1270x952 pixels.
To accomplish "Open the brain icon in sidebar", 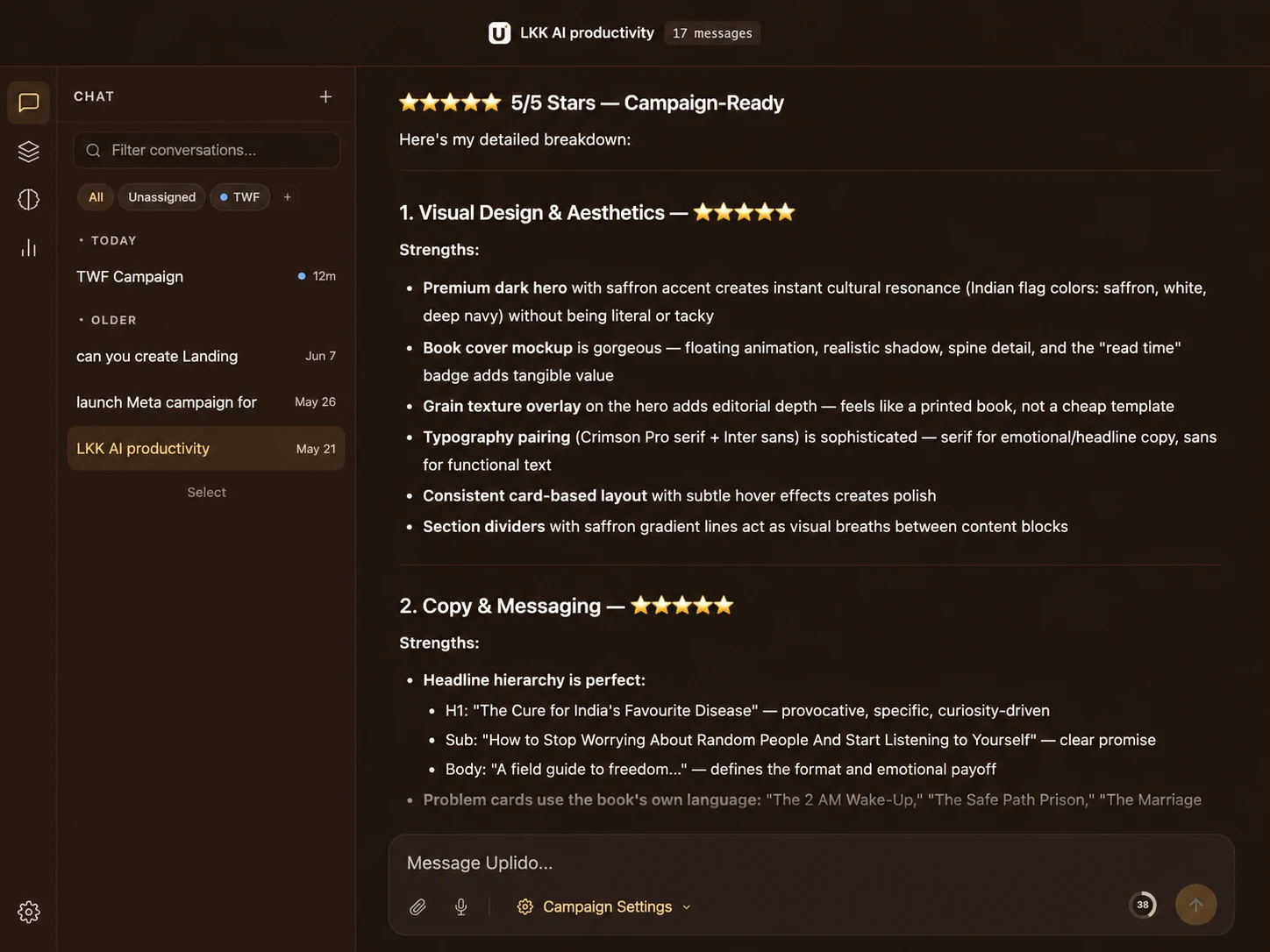I will [29, 200].
